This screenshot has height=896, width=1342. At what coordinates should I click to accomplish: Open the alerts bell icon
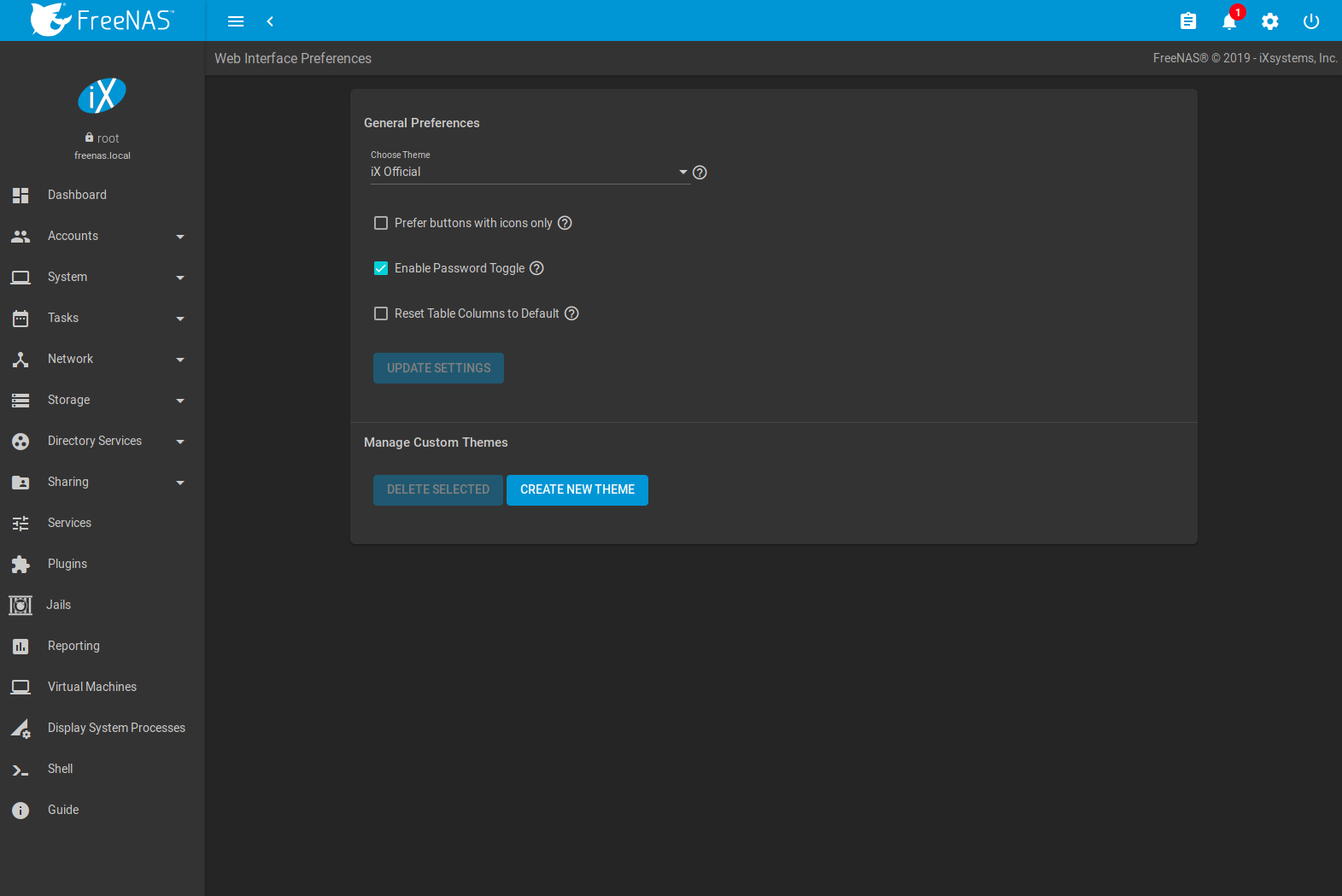(x=1229, y=22)
